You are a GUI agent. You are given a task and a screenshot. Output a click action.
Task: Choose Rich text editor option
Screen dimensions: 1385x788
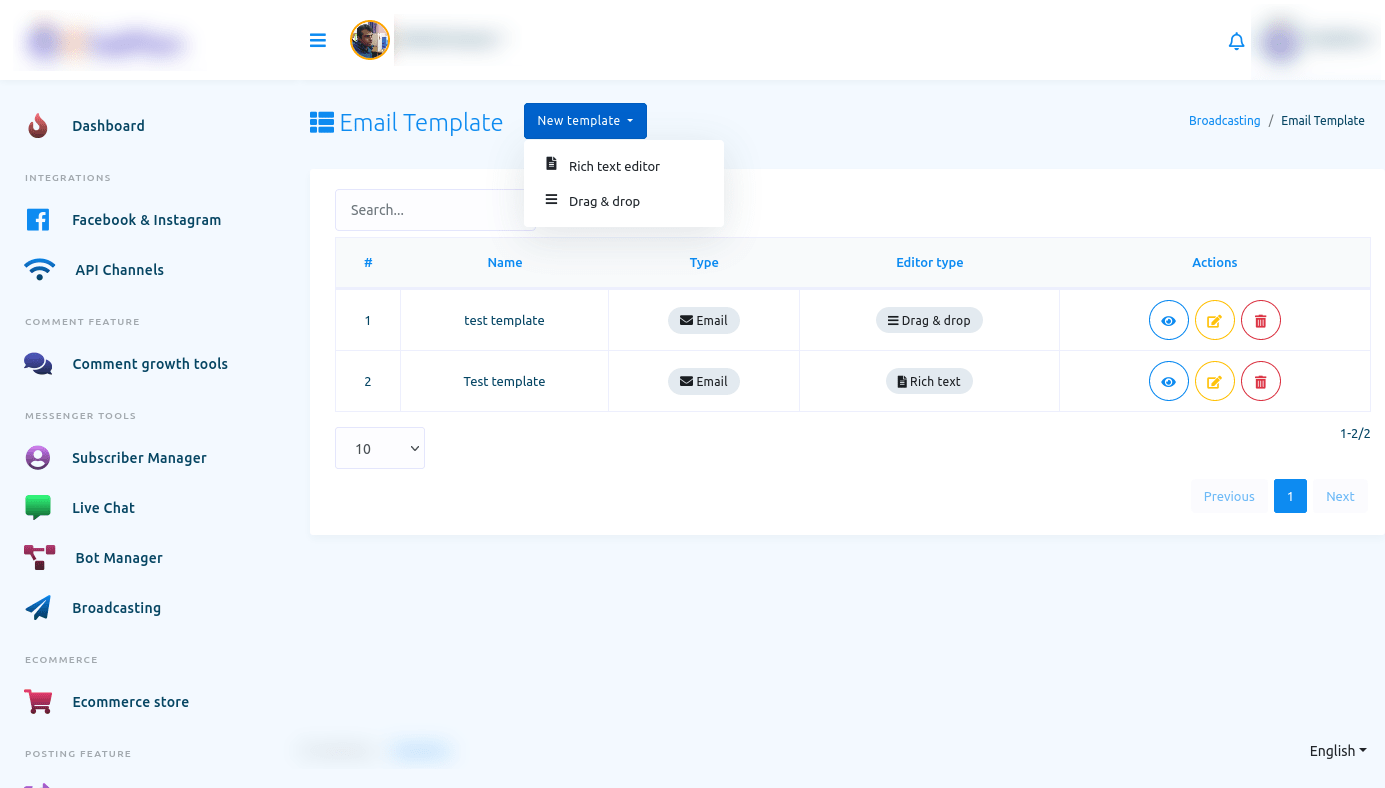coord(614,167)
